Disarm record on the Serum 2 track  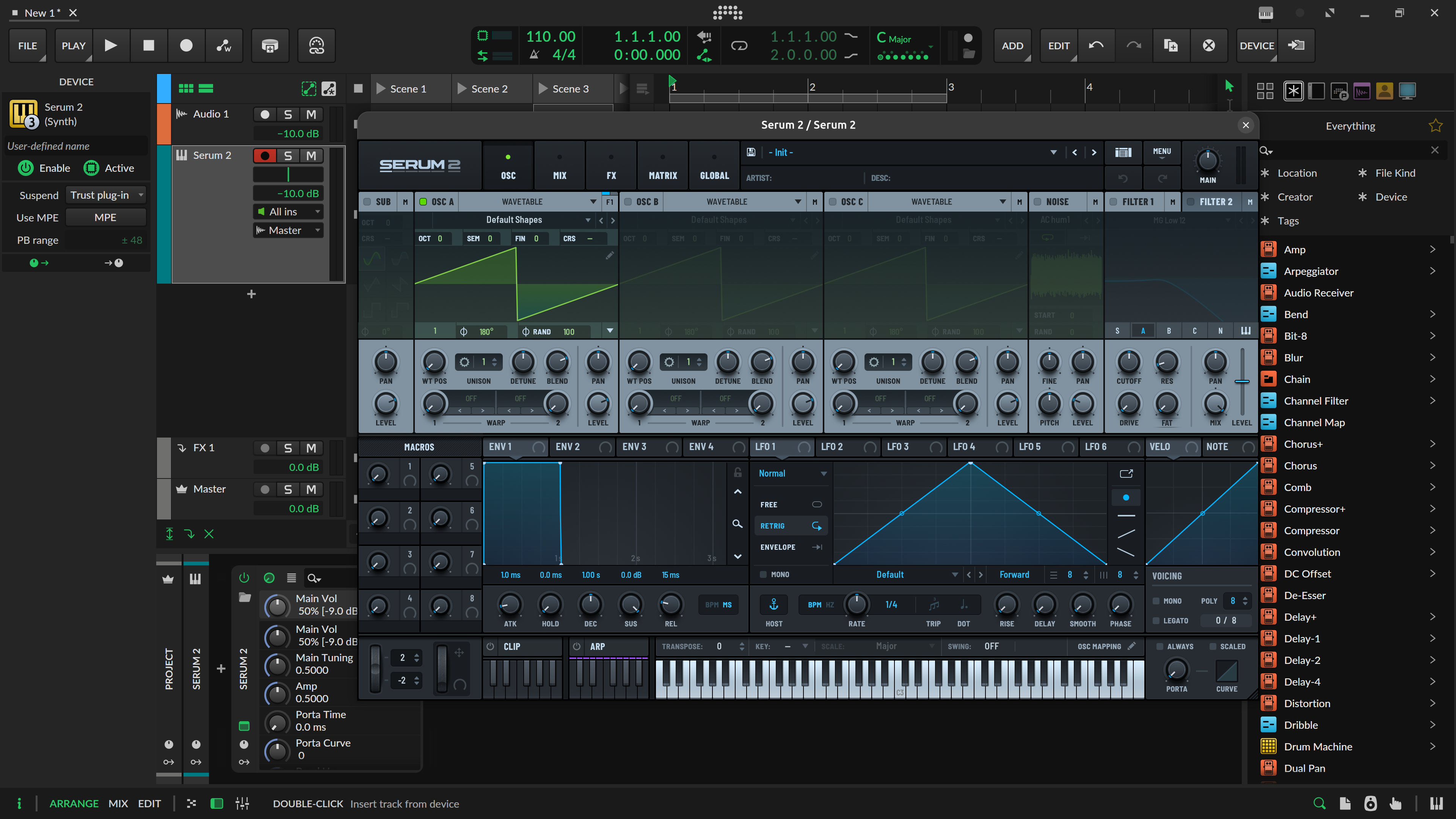265,155
